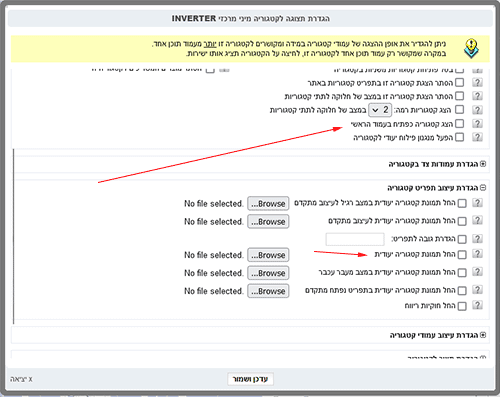Open help icon for 'הגדרת גובה לתפריט'
This screenshot has height=397, width=500.
pyautogui.click(x=477, y=239)
